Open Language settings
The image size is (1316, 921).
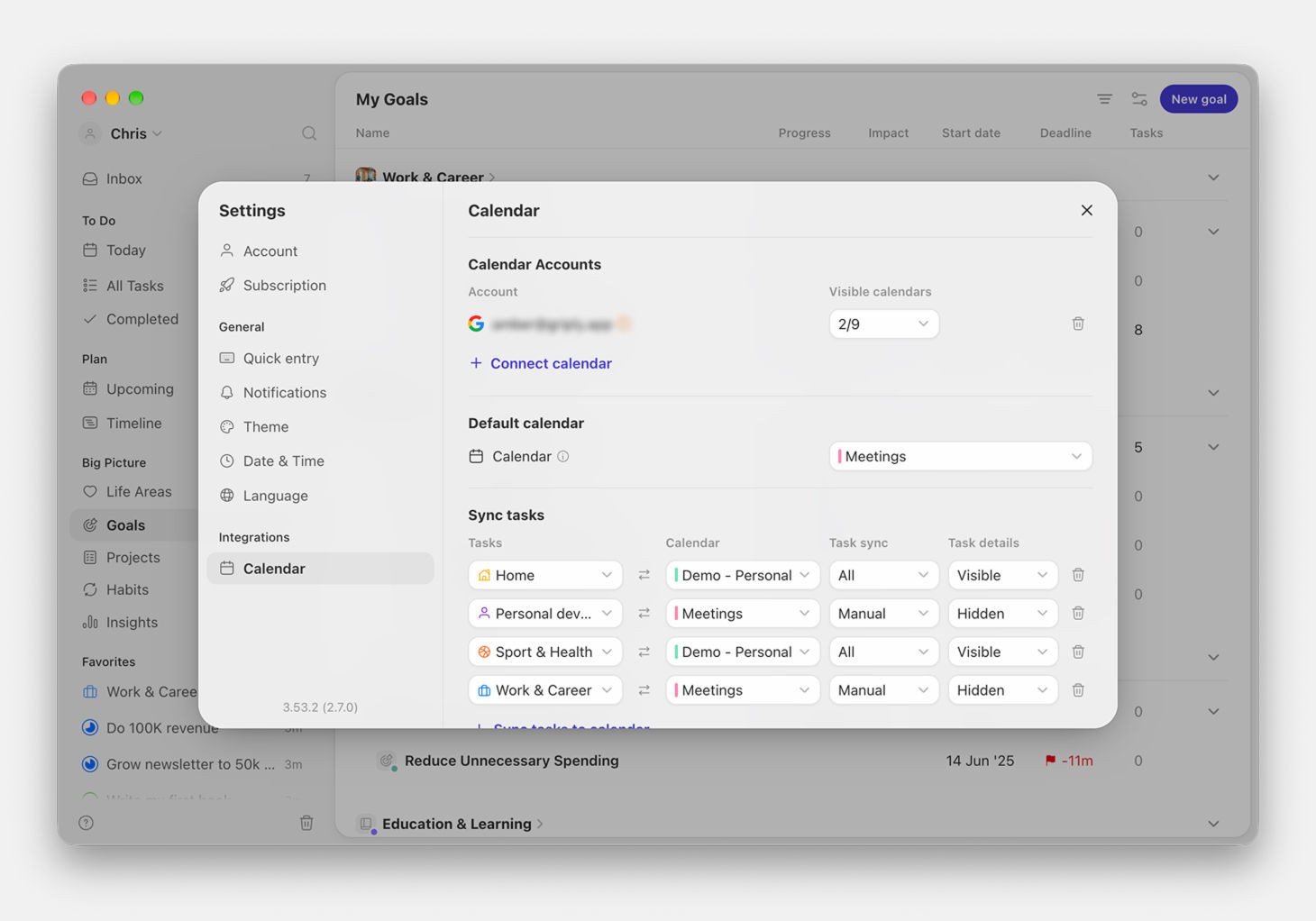coord(320,496)
